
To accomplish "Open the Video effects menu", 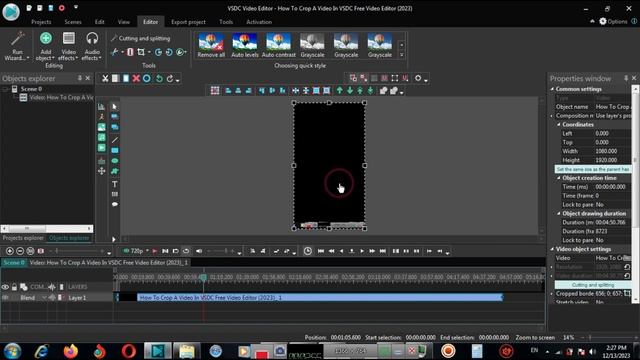I will [x=69, y=47].
